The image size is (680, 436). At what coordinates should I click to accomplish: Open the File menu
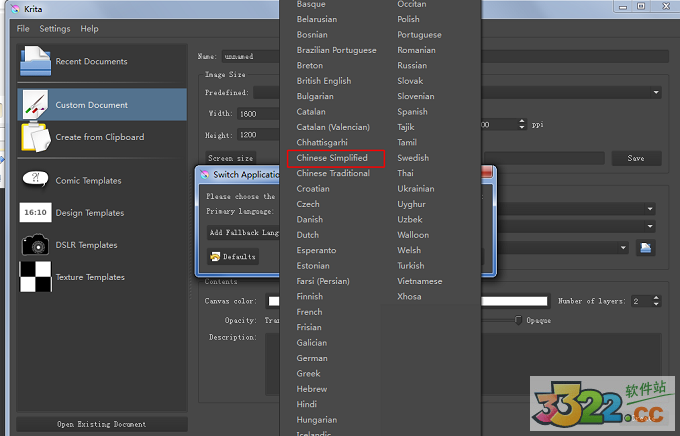pos(23,29)
